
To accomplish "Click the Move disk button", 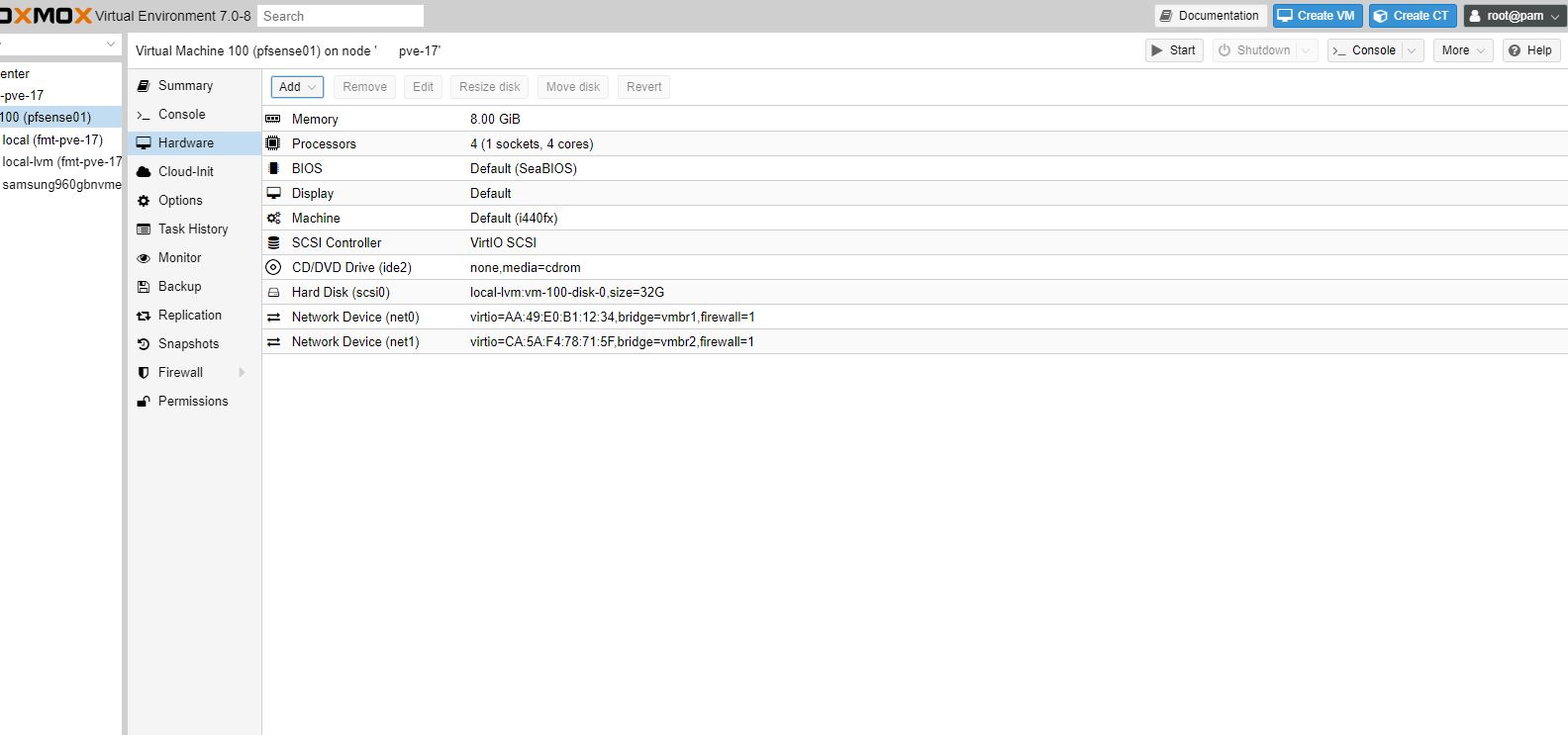I will pyautogui.click(x=573, y=87).
